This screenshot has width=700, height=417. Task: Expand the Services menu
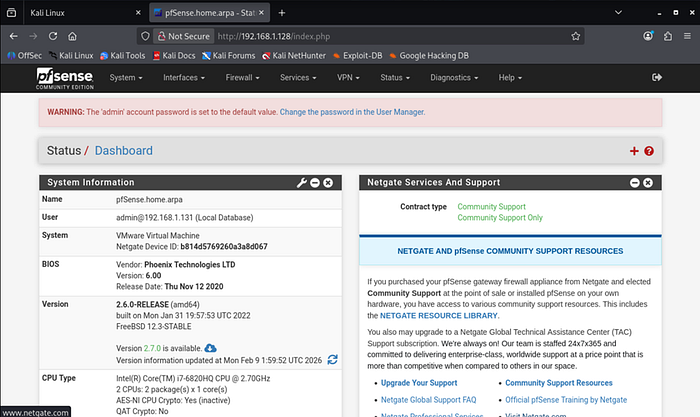(298, 77)
